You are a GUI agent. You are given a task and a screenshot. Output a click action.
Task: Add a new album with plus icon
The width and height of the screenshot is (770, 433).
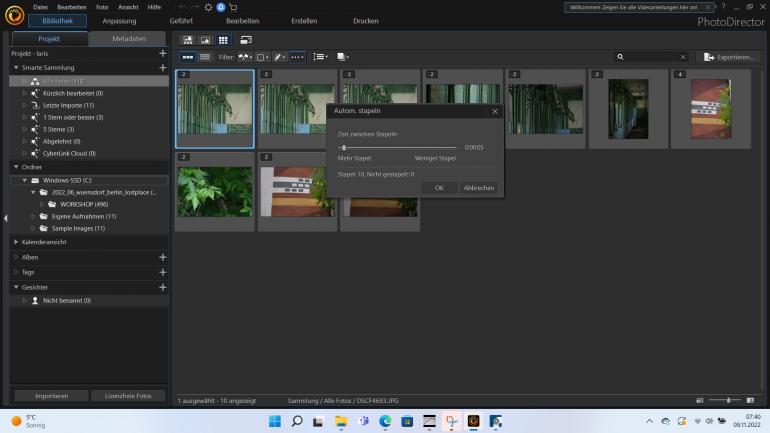point(162,257)
